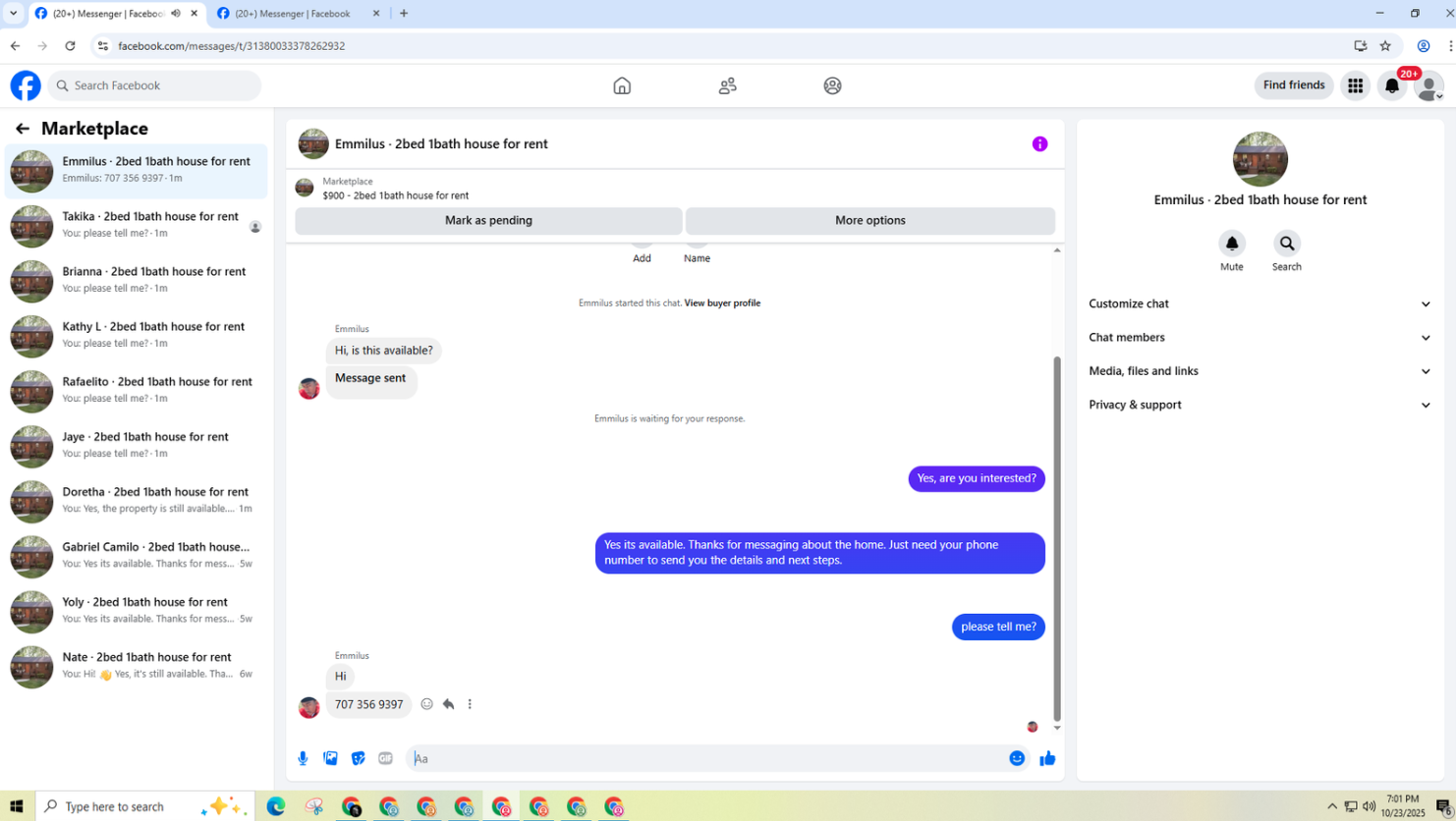Choose a sticker icon in composer

[x=359, y=758]
